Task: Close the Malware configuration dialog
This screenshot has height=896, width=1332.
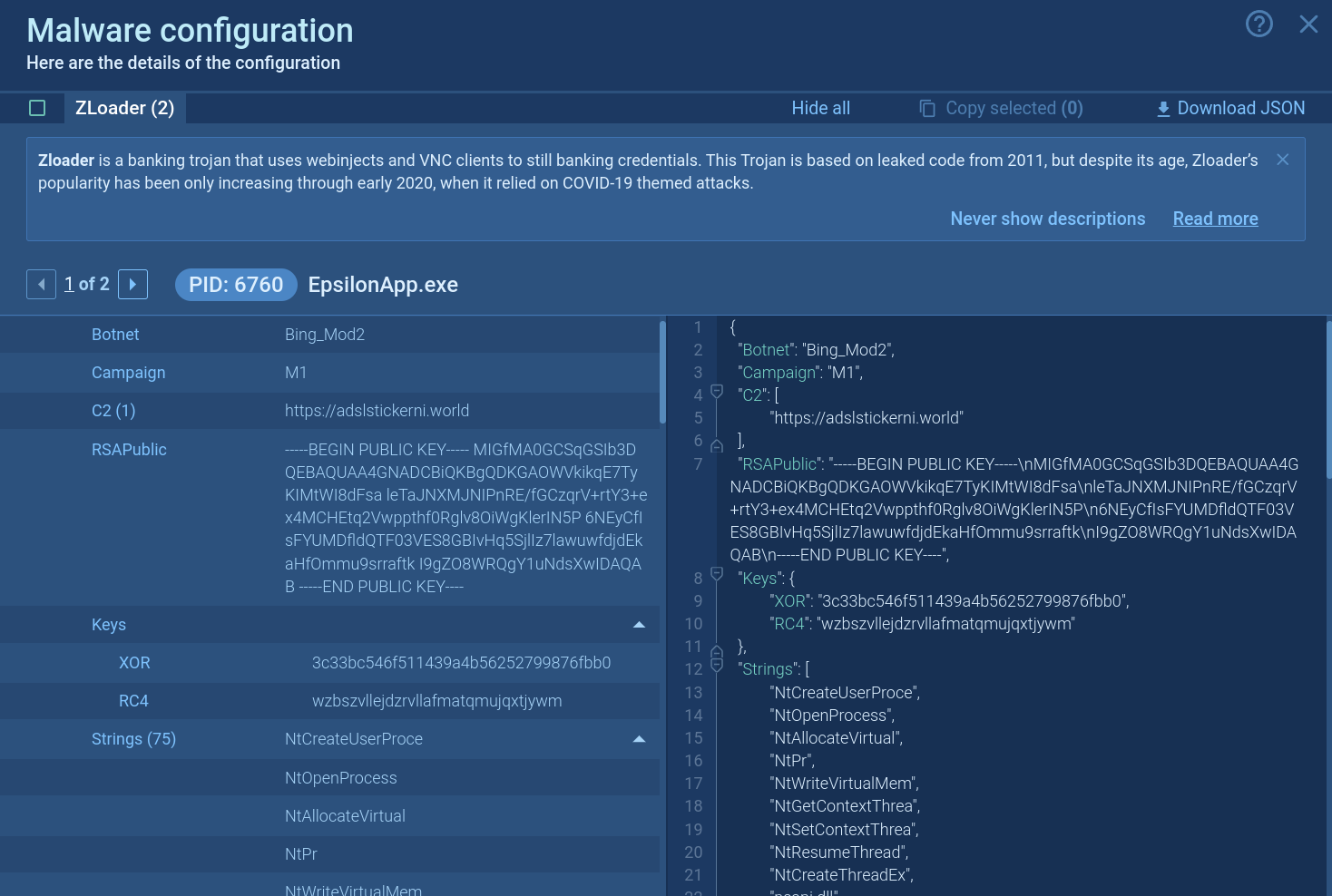Action: (1308, 24)
